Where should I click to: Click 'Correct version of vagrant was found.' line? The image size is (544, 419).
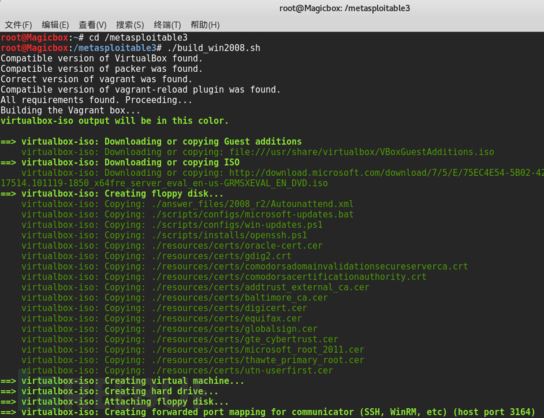[x=96, y=79]
